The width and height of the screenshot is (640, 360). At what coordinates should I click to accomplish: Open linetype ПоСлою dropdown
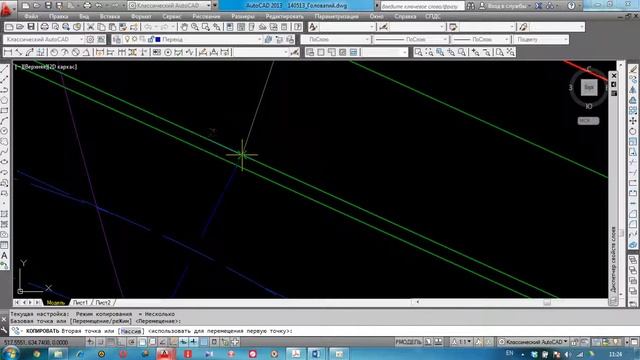pos(411,40)
